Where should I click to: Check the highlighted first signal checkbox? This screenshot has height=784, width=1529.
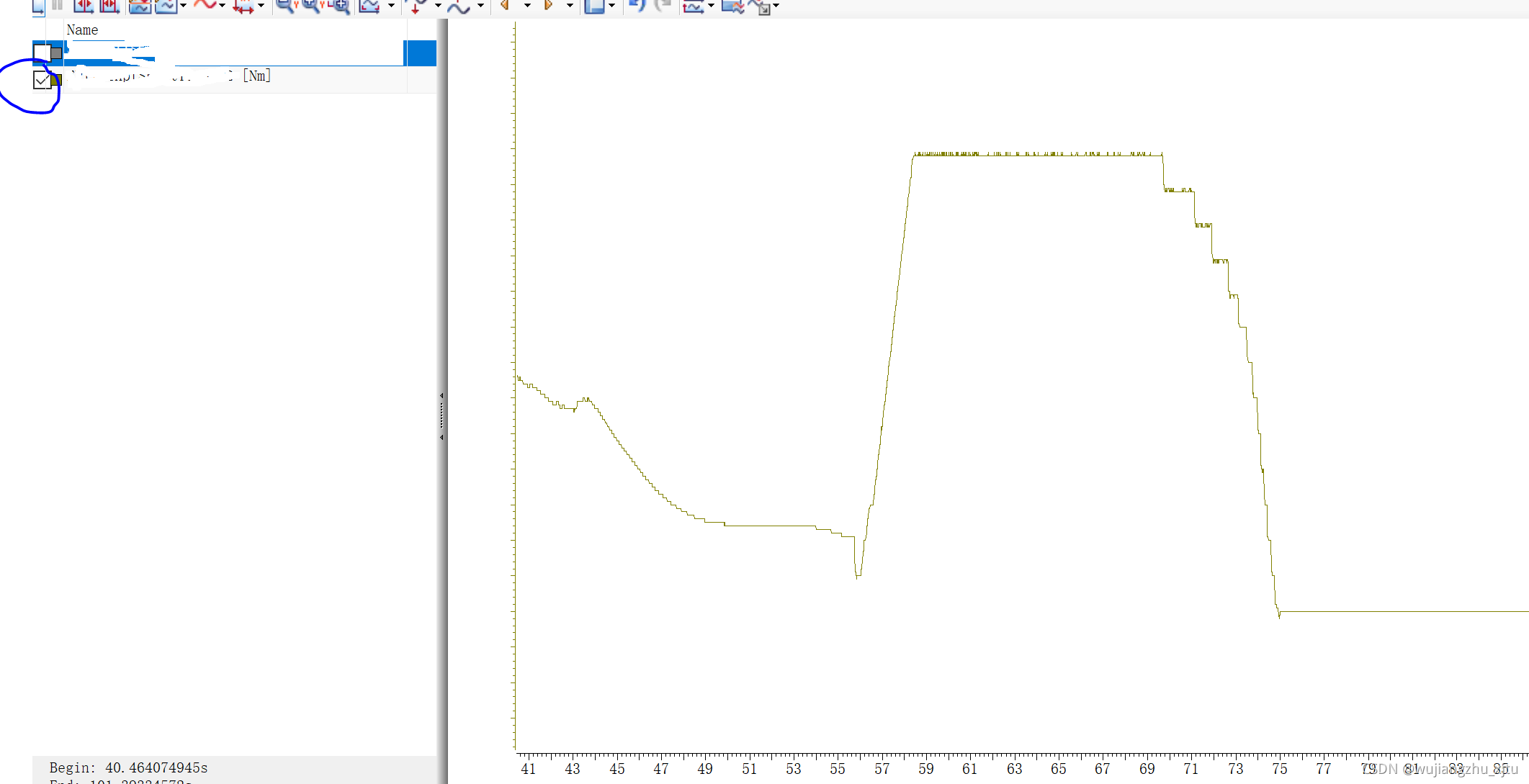point(42,53)
